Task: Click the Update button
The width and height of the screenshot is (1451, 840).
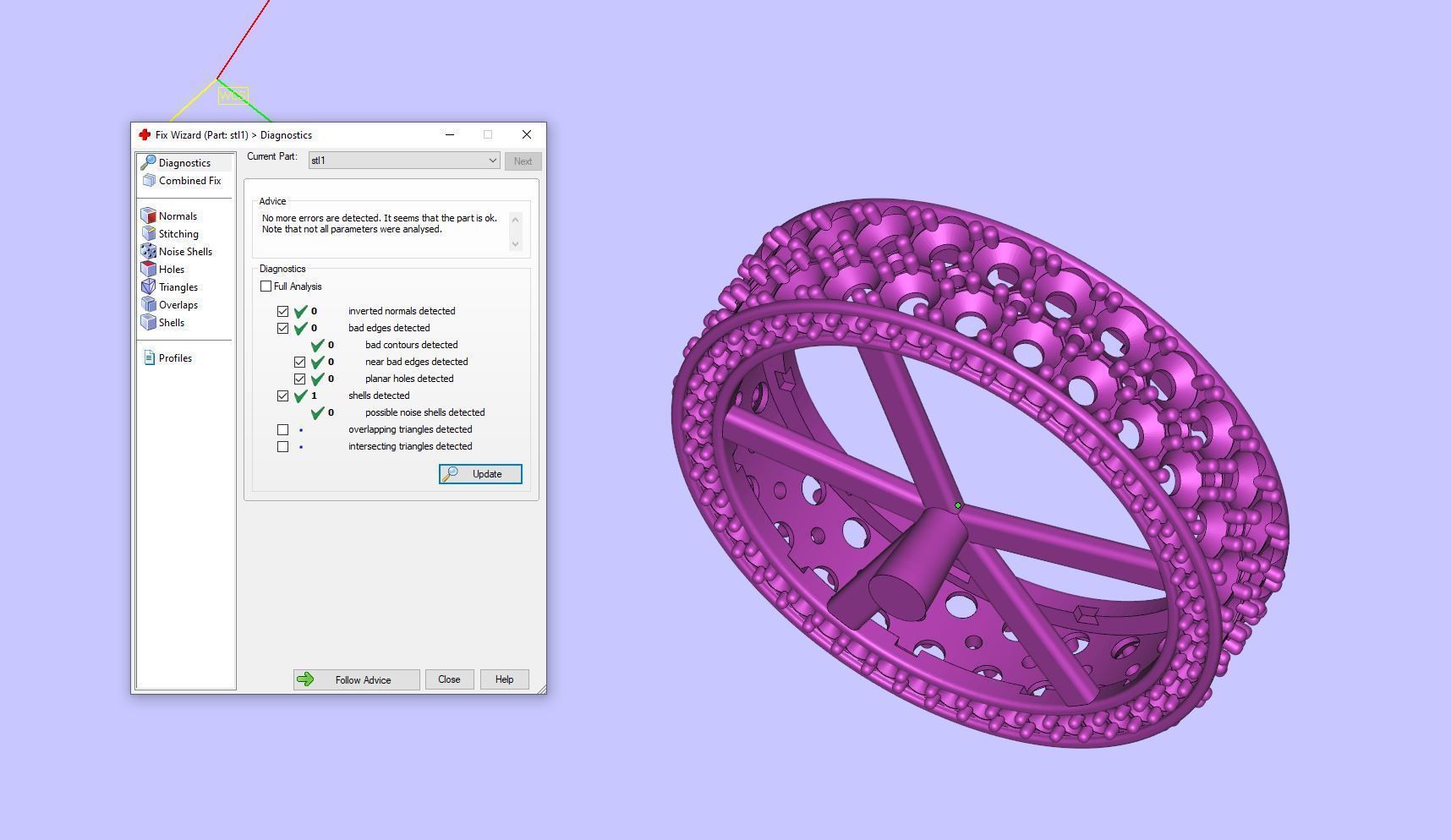Action: pos(480,474)
